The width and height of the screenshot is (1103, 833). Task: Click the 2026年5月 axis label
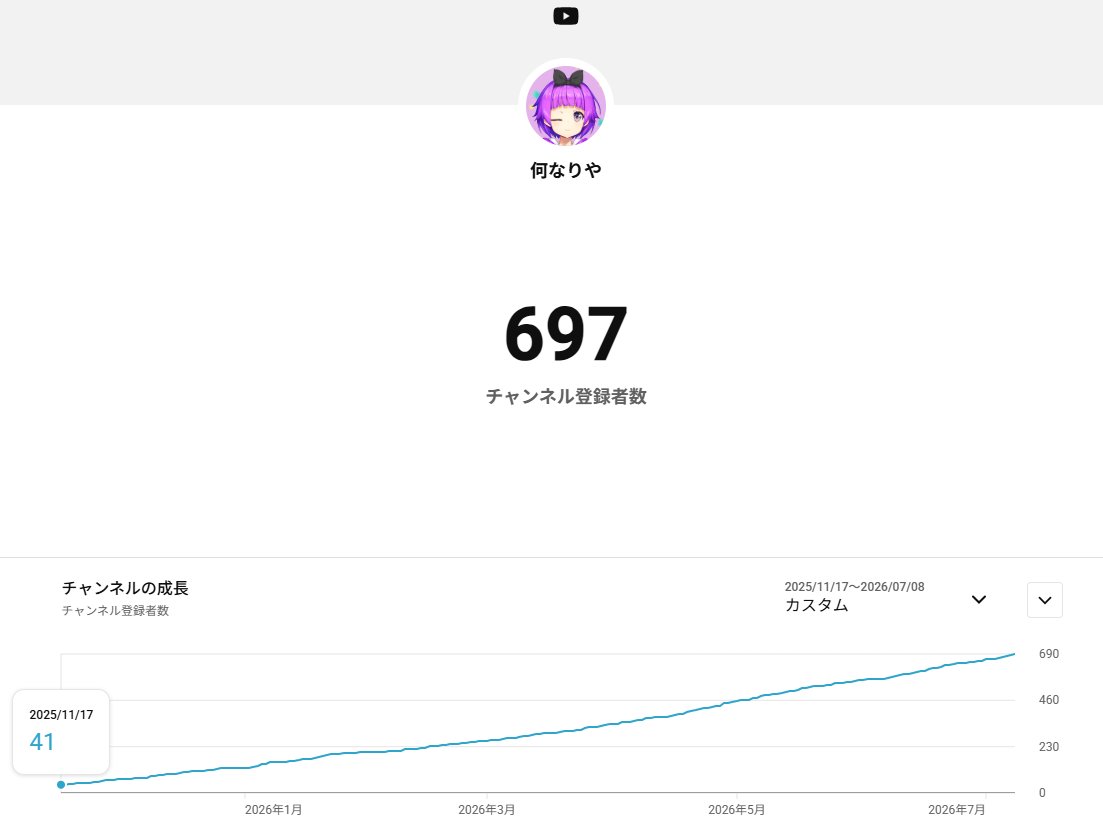point(736,810)
